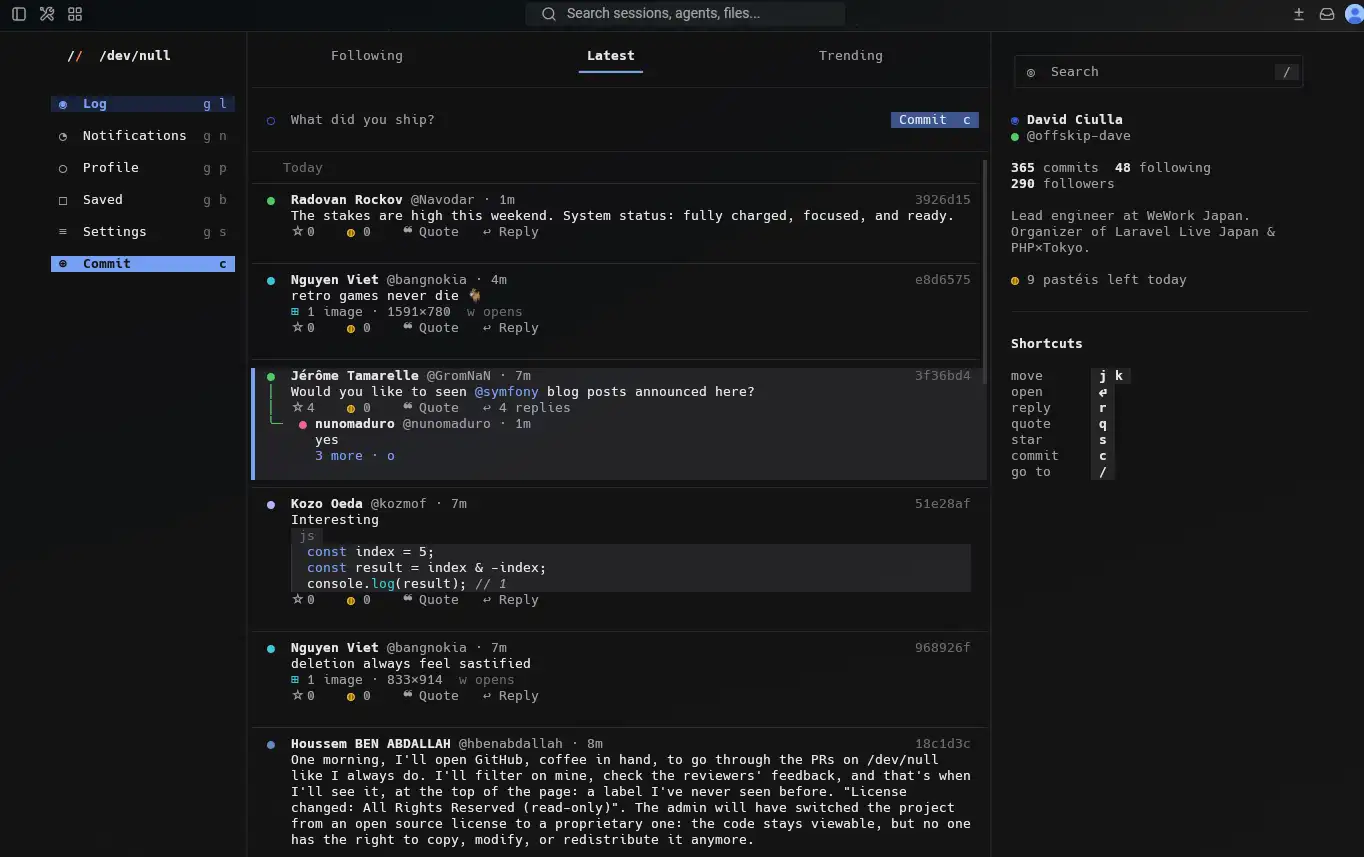Viewport: 1364px width, 857px height.
Task: Star the 'retro games never die' post
Action: (303, 328)
